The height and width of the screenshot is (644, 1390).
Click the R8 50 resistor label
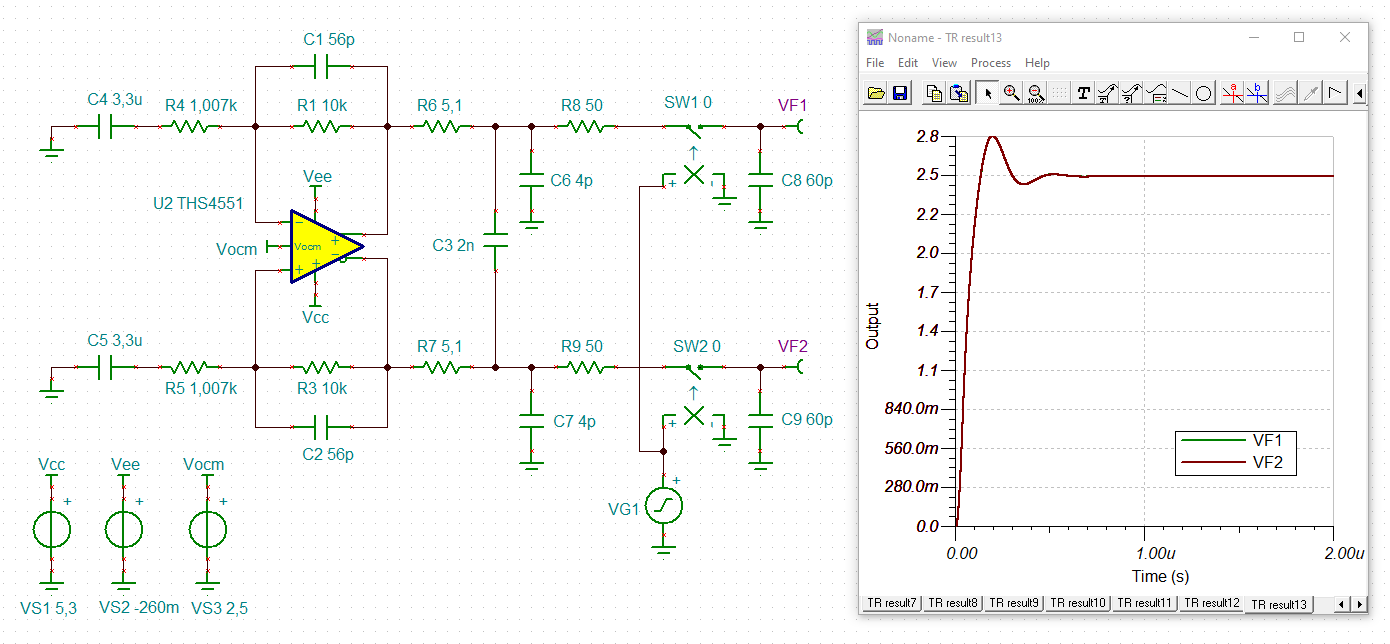582,104
